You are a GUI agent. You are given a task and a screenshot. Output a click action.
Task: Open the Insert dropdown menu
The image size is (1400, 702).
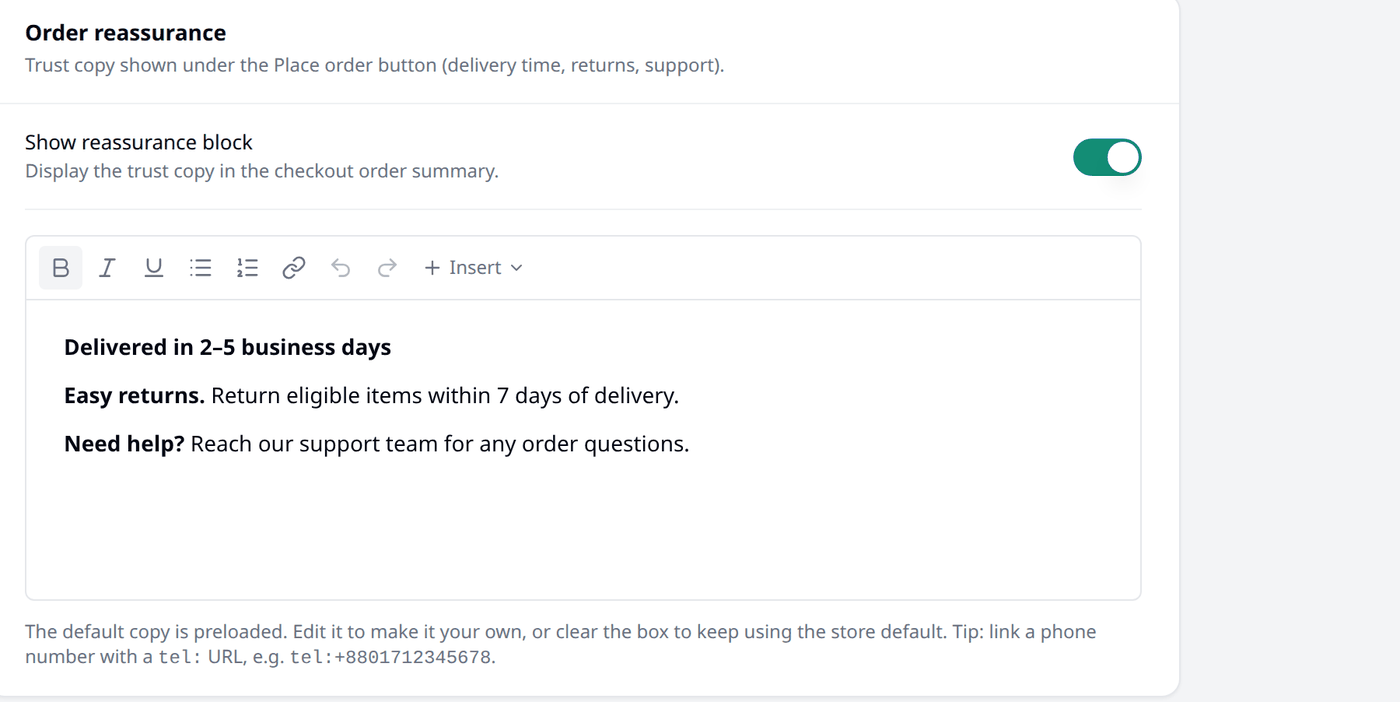pyautogui.click(x=473, y=268)
